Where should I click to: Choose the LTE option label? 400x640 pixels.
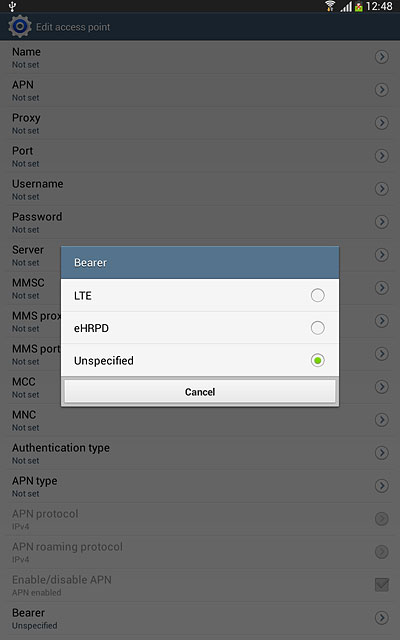tap(82, 296)
